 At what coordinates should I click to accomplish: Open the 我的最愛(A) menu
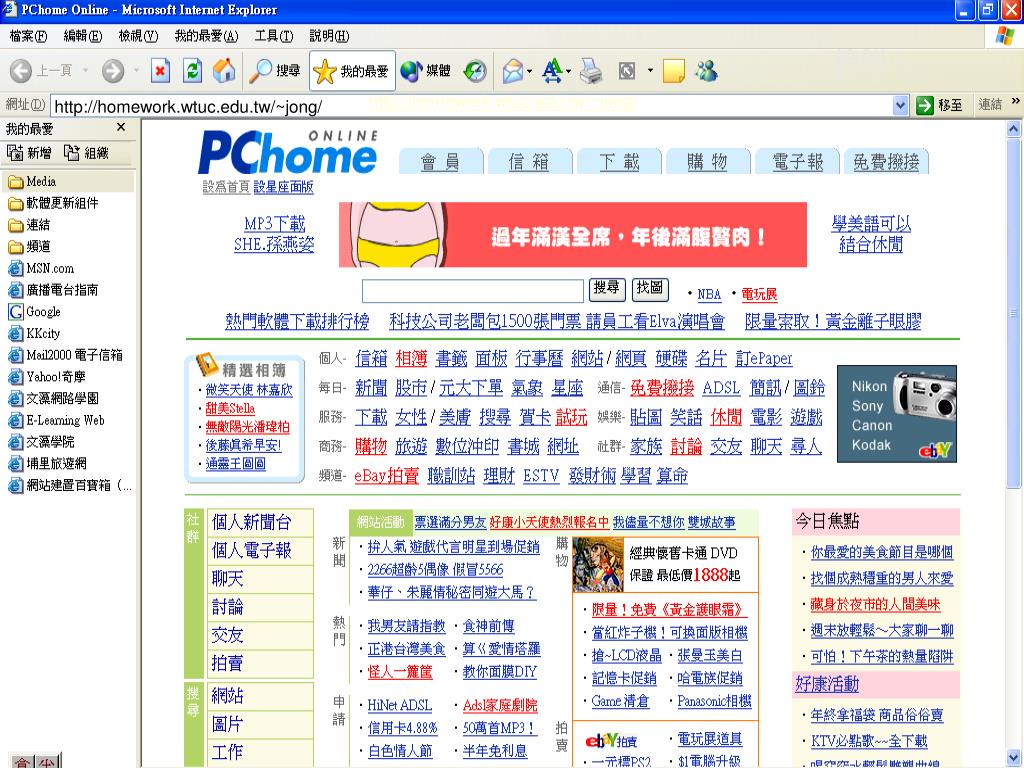[x=206, y=36]
